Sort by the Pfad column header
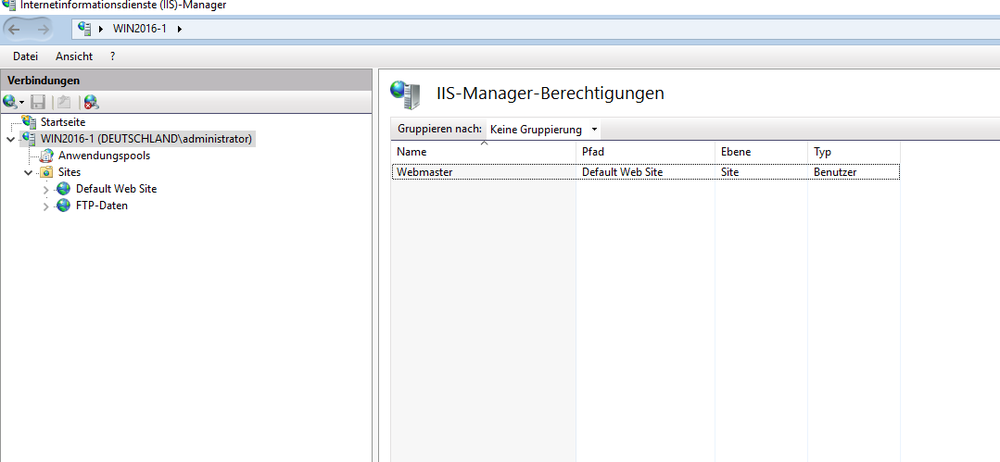This screenshot has width=1000, height=462. point(645,152)
